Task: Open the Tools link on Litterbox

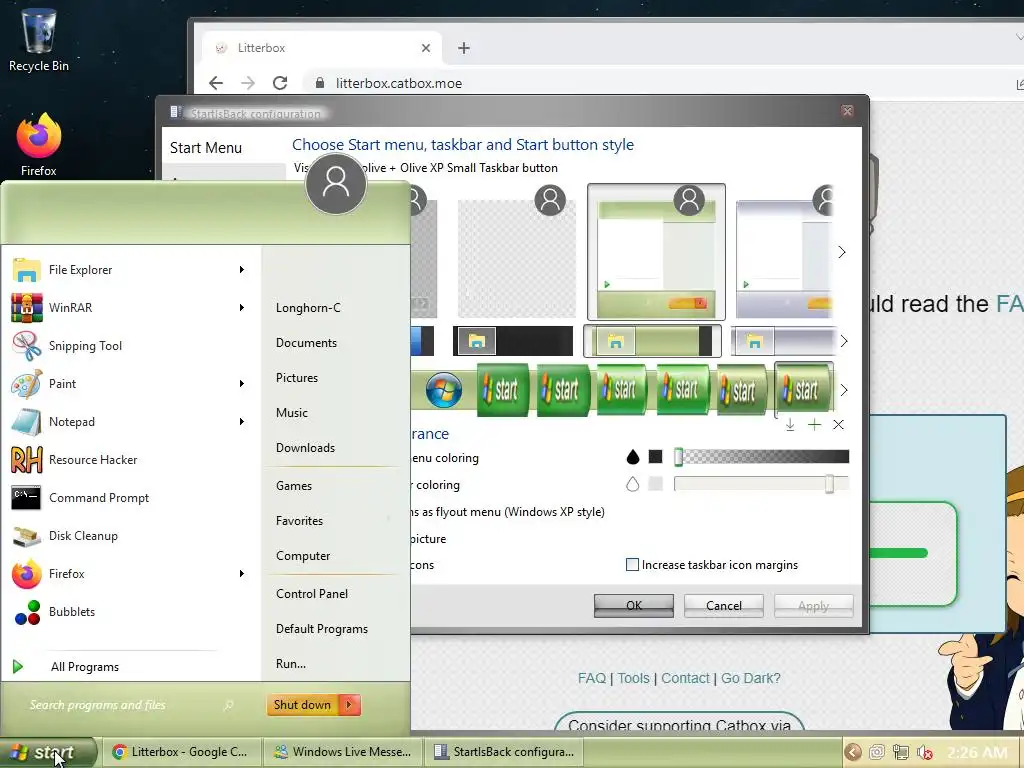Action: 633,678
